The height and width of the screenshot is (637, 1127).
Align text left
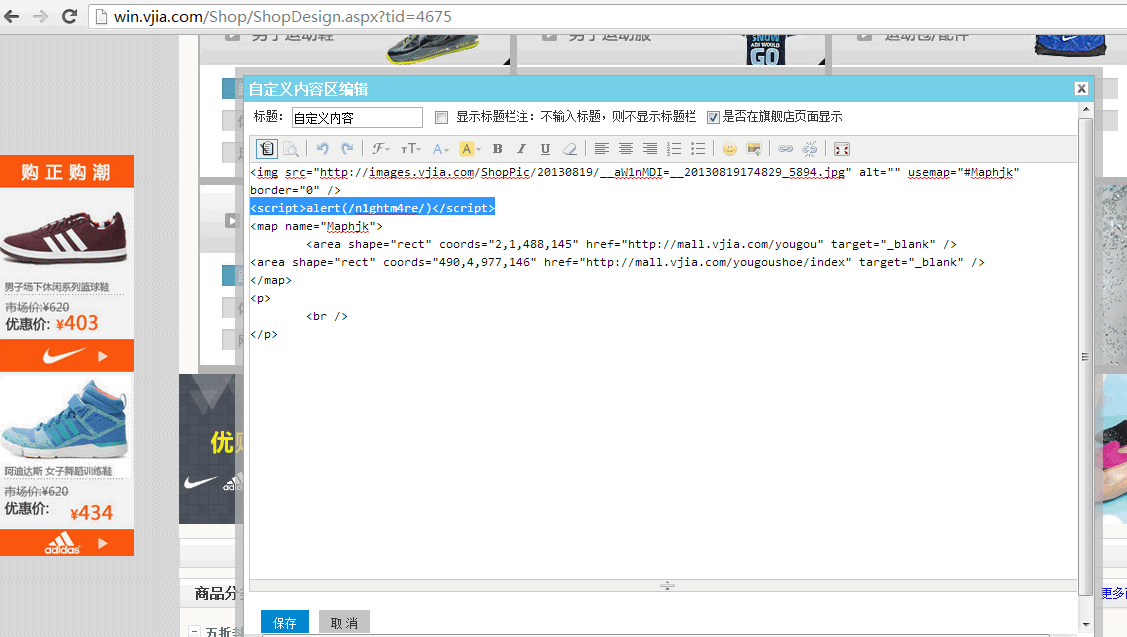click(x=602, y=149)
